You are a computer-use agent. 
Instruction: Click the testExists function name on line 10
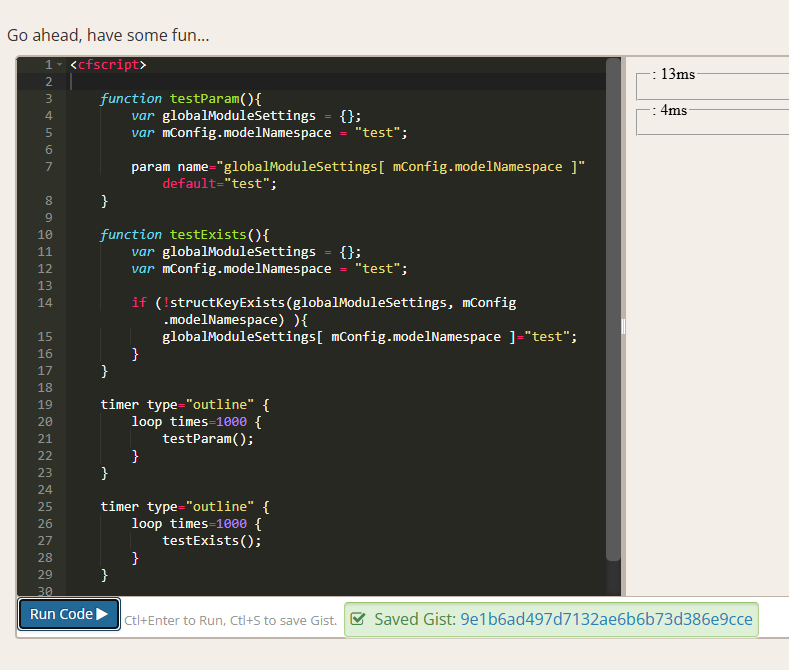point(208,234)
